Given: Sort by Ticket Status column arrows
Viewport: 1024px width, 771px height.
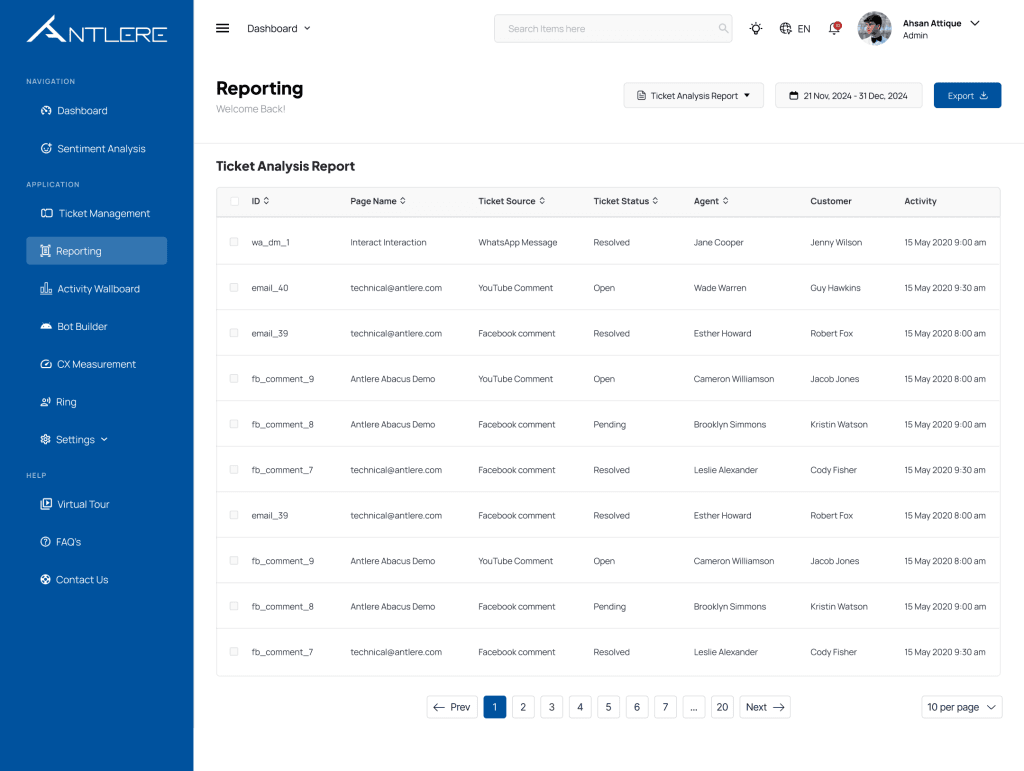Looking at the screenshot, I should click(655, 200).
